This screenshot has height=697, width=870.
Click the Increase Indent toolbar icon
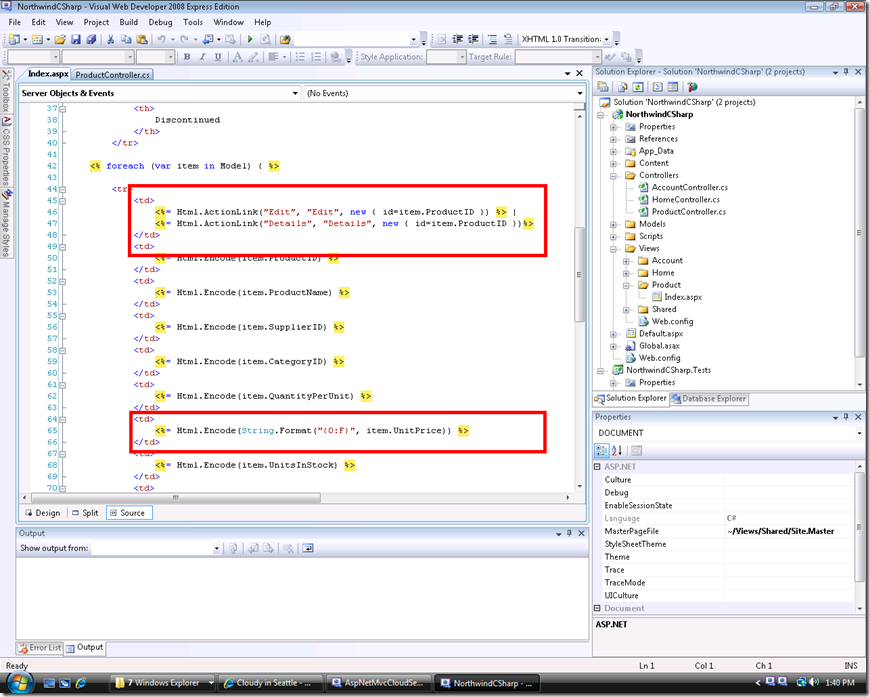[473, 39]
